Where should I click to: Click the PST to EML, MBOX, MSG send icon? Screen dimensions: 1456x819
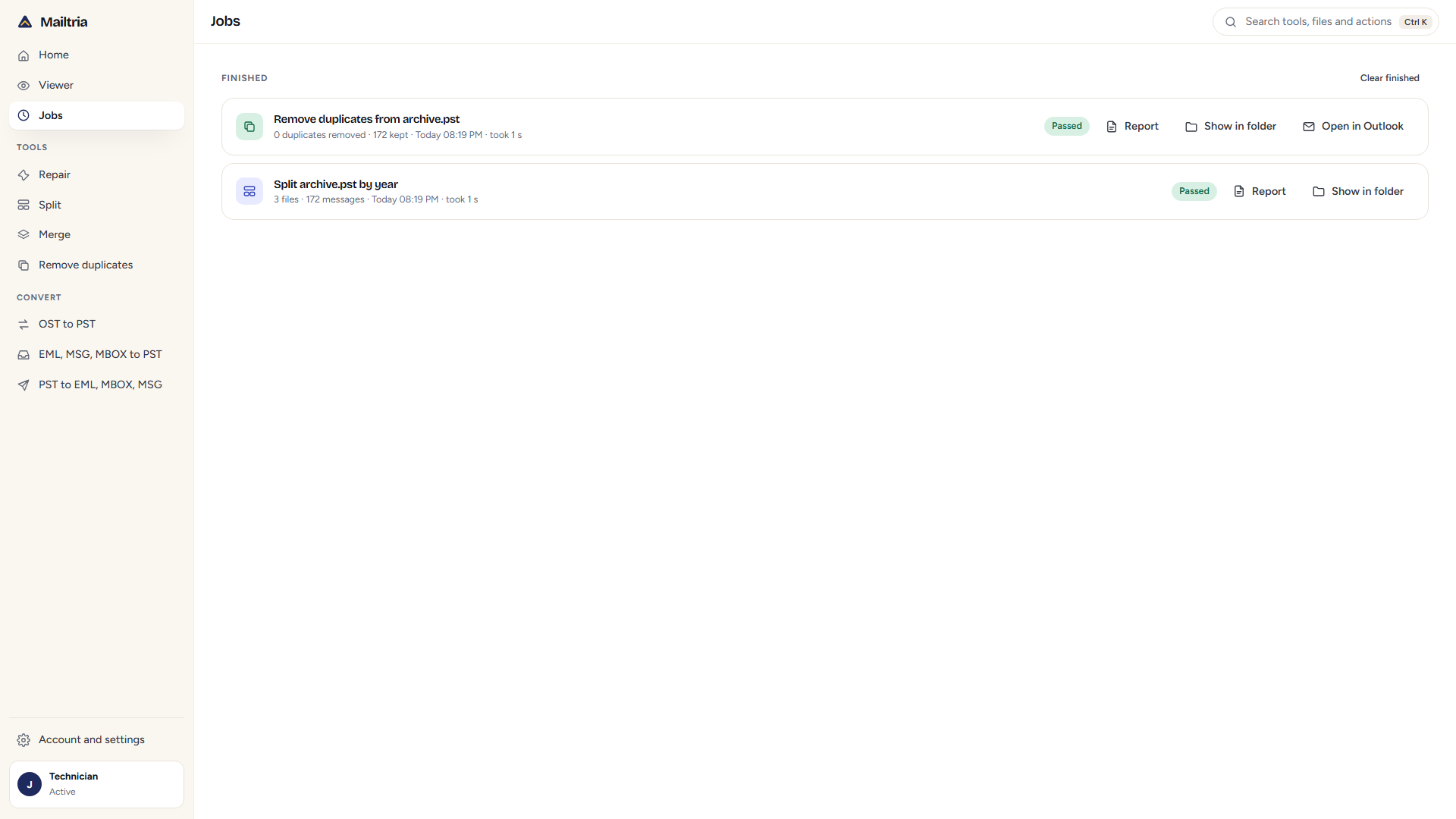[24, 384]
